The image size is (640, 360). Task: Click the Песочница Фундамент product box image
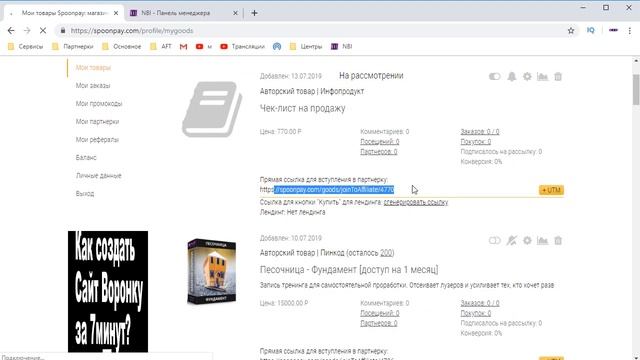point(211,271)
